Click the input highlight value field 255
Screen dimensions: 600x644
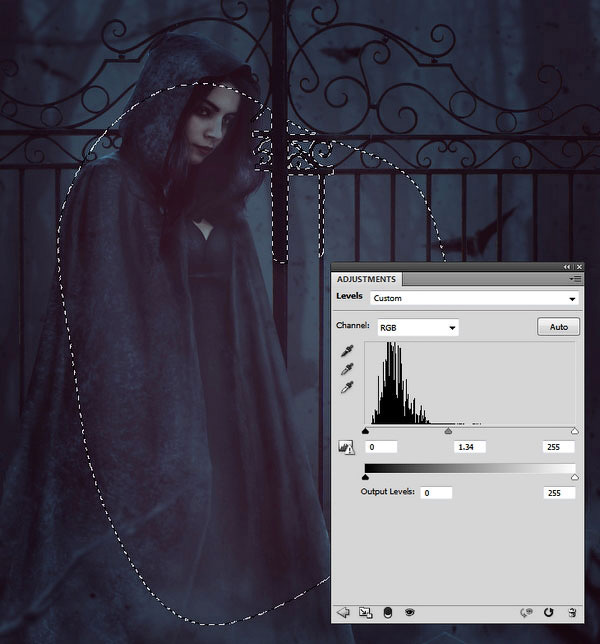(559, 447)
